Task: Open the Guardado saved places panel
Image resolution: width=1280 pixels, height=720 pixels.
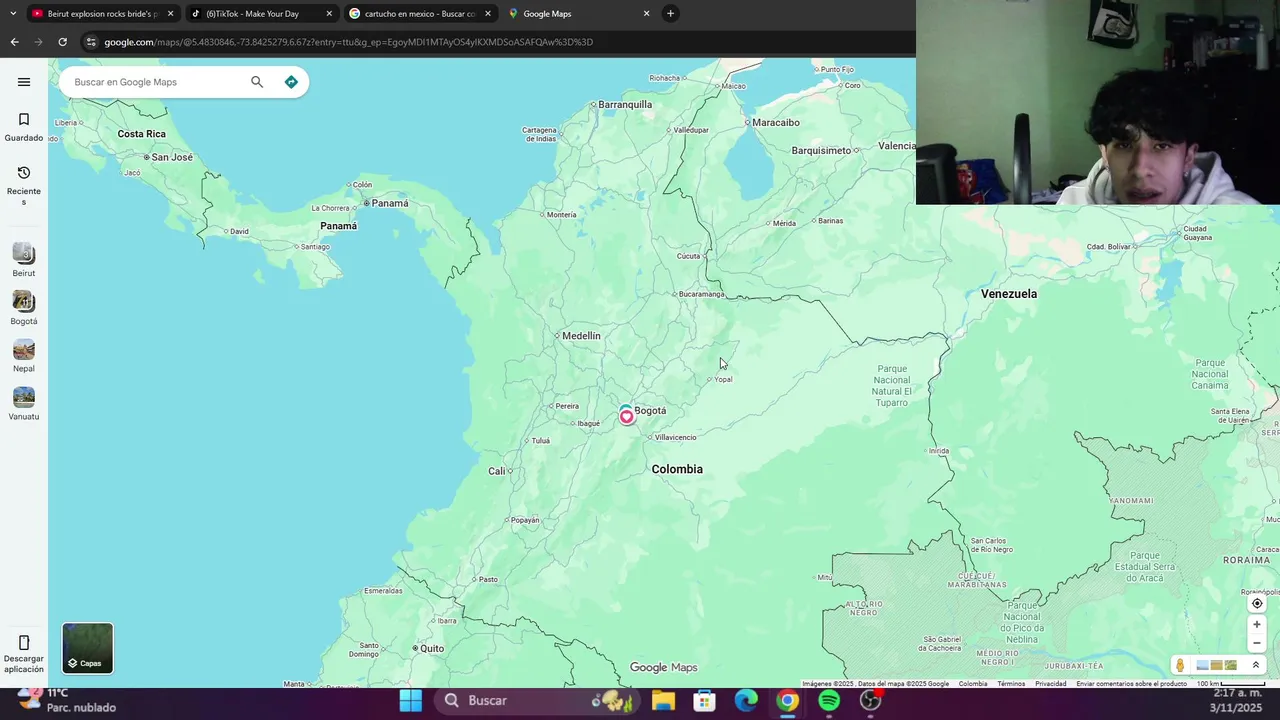Action: click(24, 127)
